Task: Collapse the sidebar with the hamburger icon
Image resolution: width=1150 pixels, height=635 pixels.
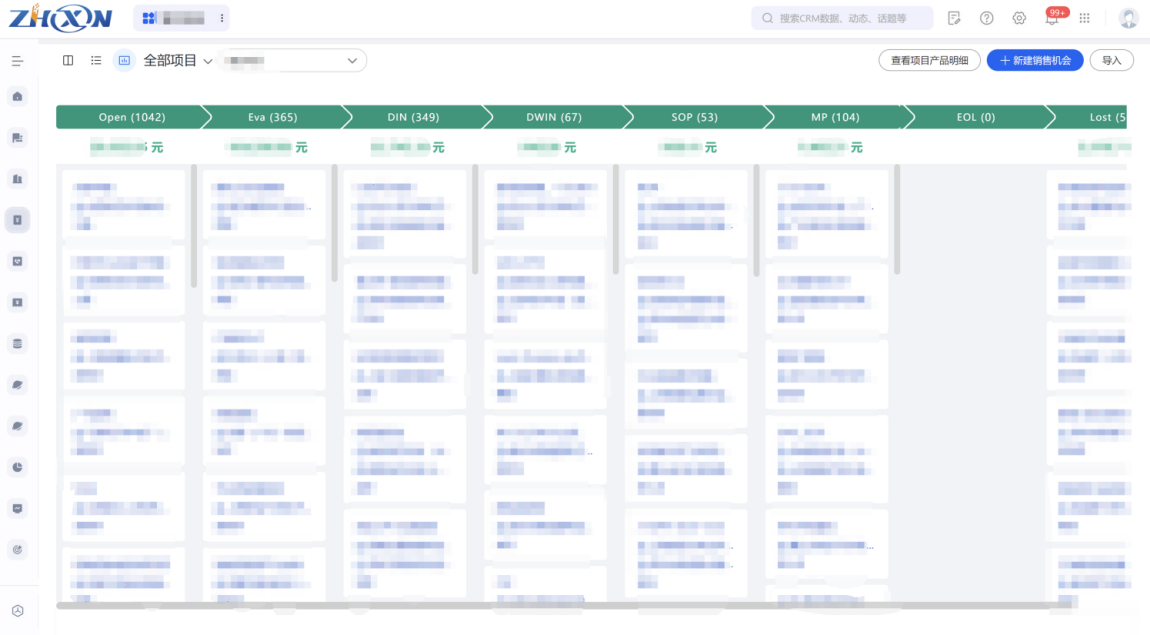Action: click(18, 61)
